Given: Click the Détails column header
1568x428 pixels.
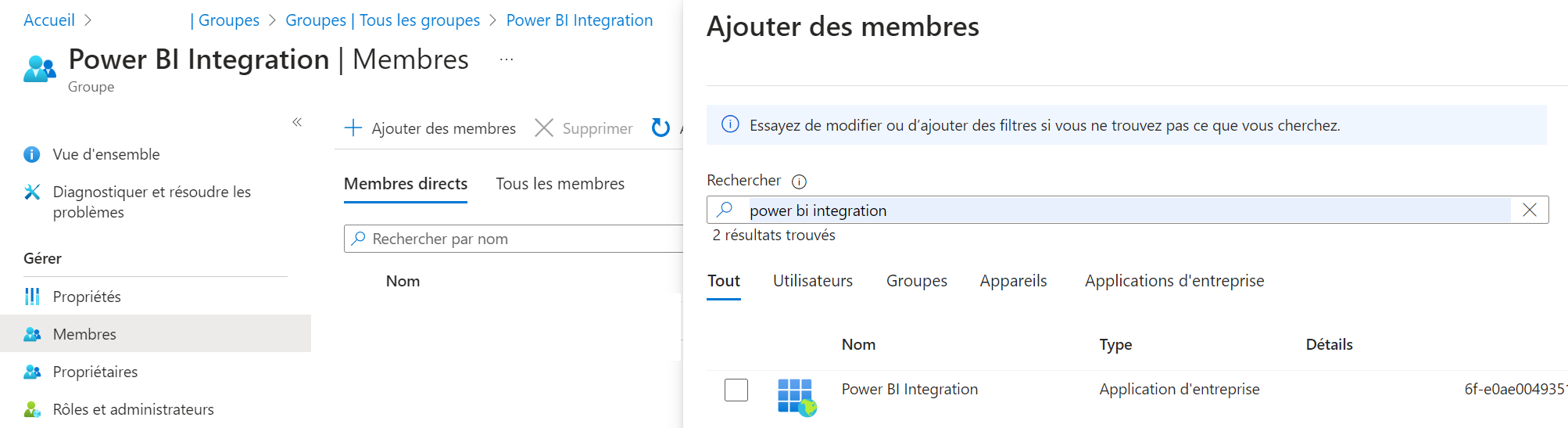Looking at the screenshot, I should pos(1329,344).
